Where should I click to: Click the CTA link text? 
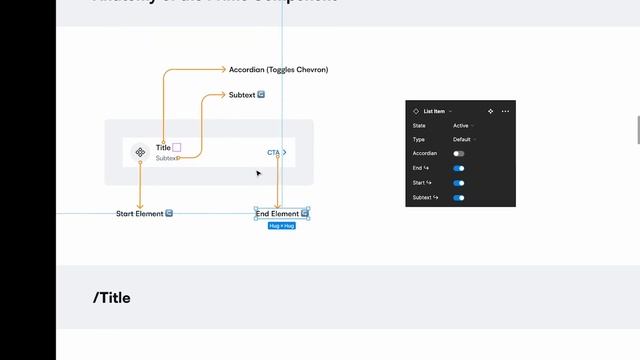click(x=273, y=152)
